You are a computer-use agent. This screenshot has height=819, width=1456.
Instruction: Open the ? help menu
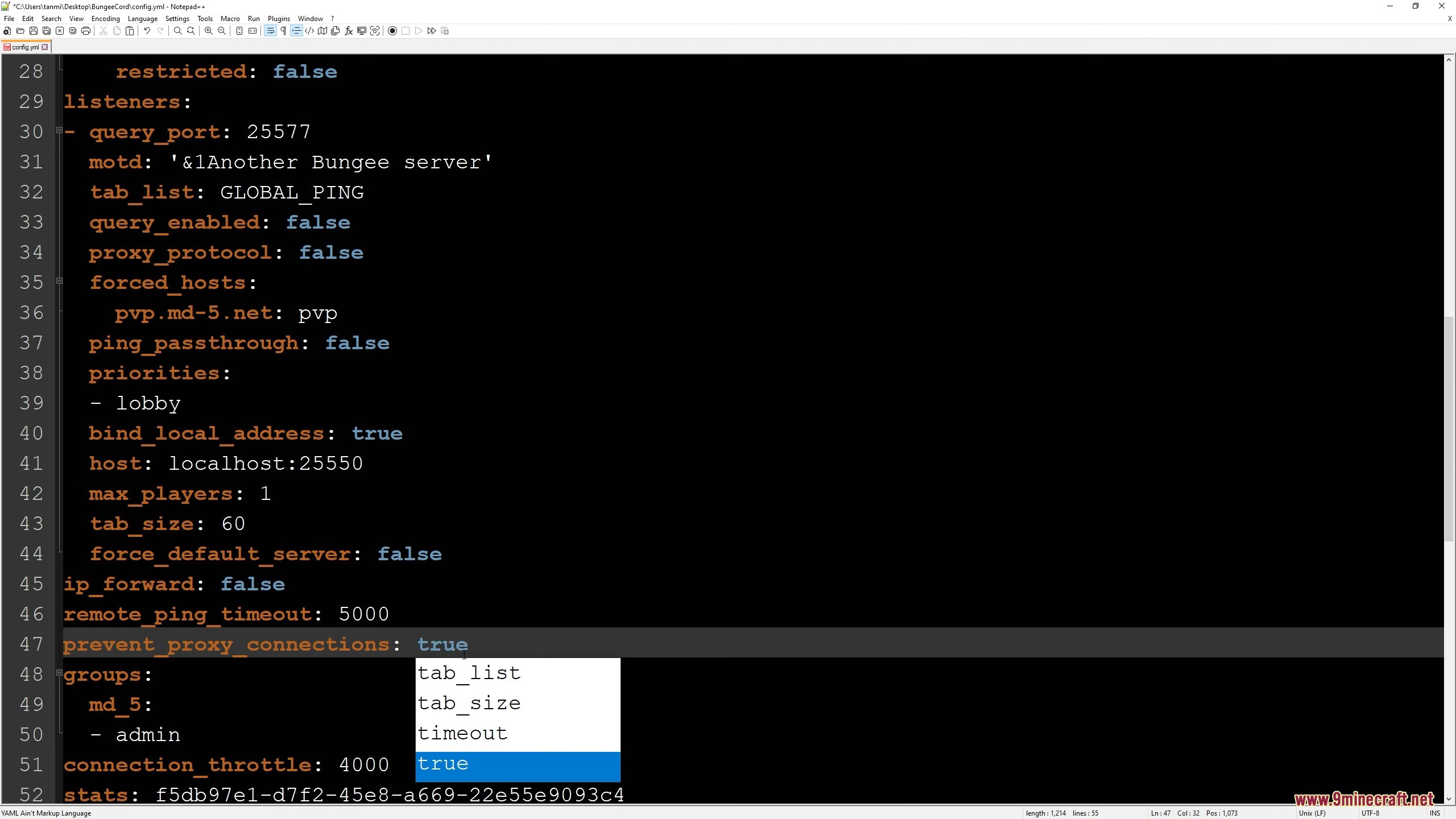332,18
